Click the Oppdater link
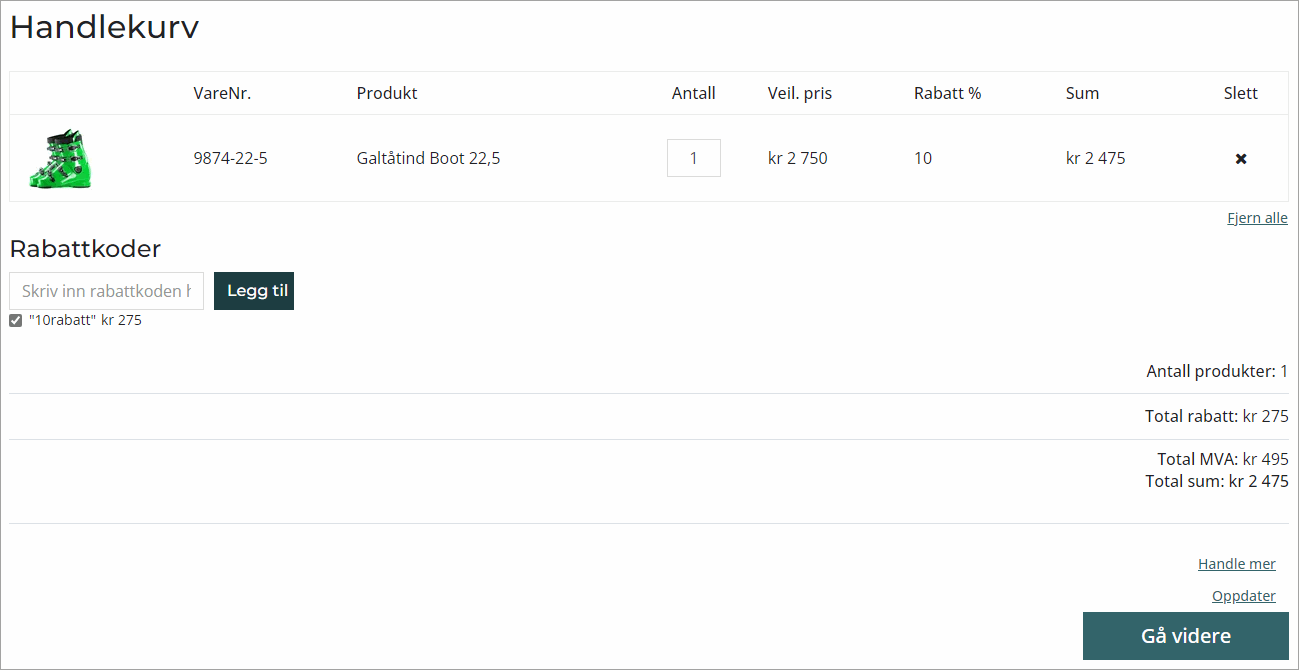 [1243, 596]
